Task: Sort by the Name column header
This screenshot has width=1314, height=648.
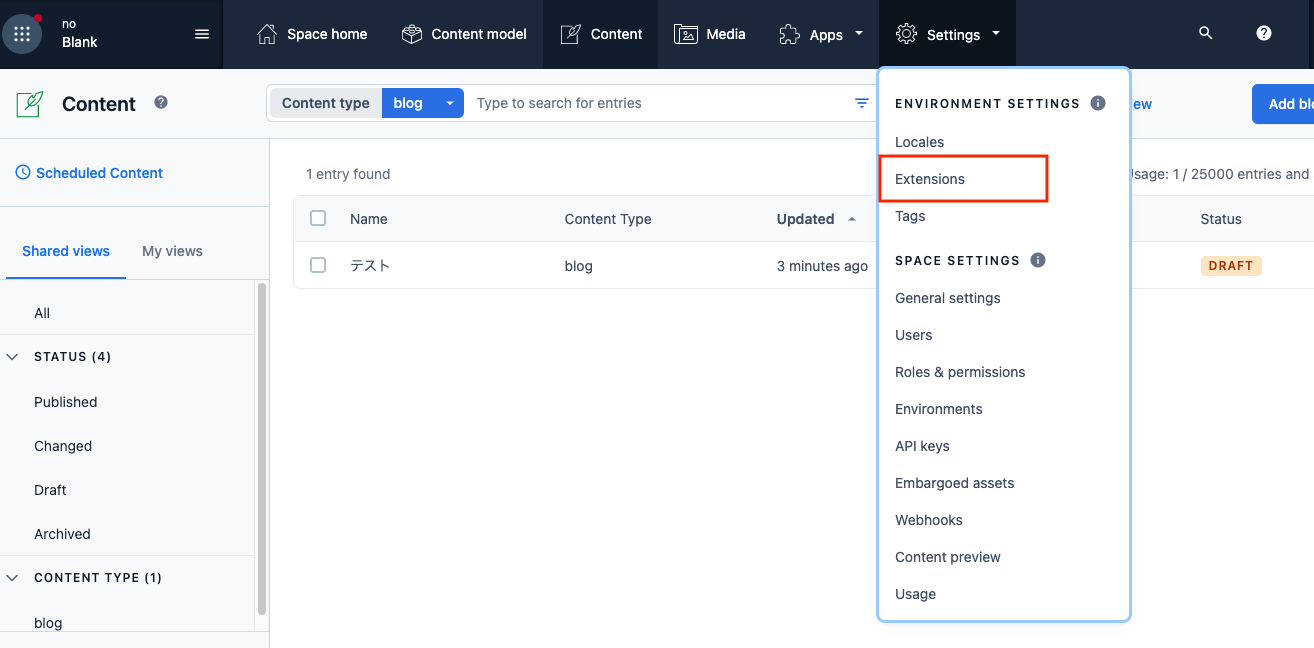Action: (369, 219)
